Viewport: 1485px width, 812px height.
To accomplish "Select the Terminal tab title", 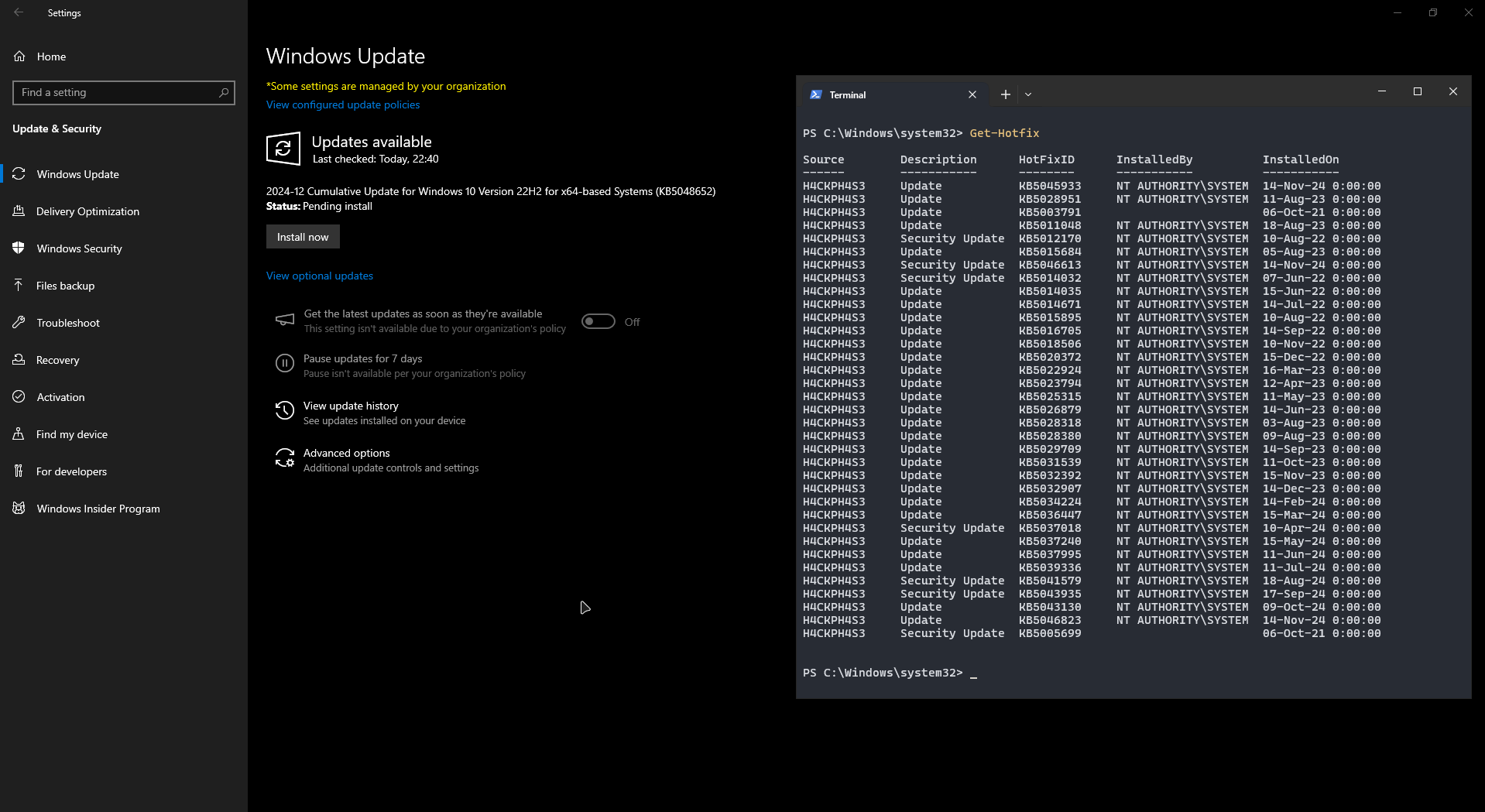I will [848, 94].
